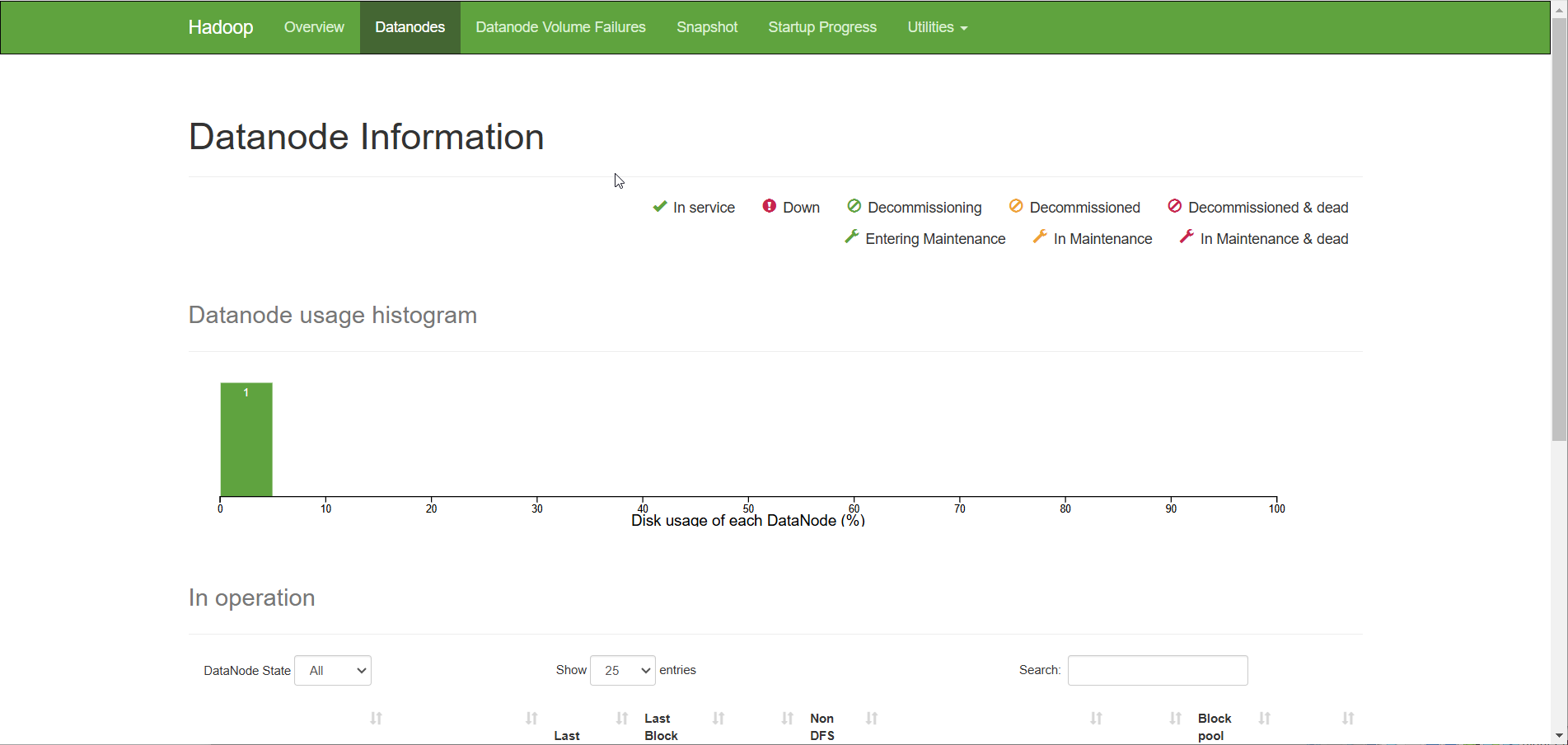Click the green In service checkmark icon

coord(659,207)
